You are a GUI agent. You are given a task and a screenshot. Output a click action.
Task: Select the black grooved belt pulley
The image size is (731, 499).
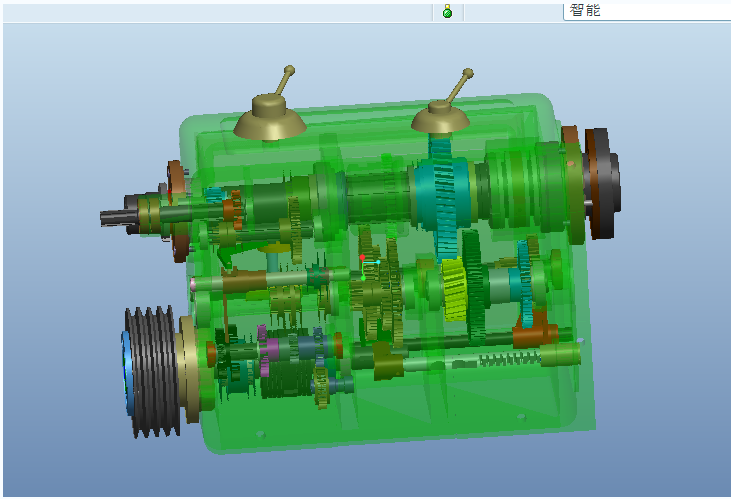pos(152,372)
